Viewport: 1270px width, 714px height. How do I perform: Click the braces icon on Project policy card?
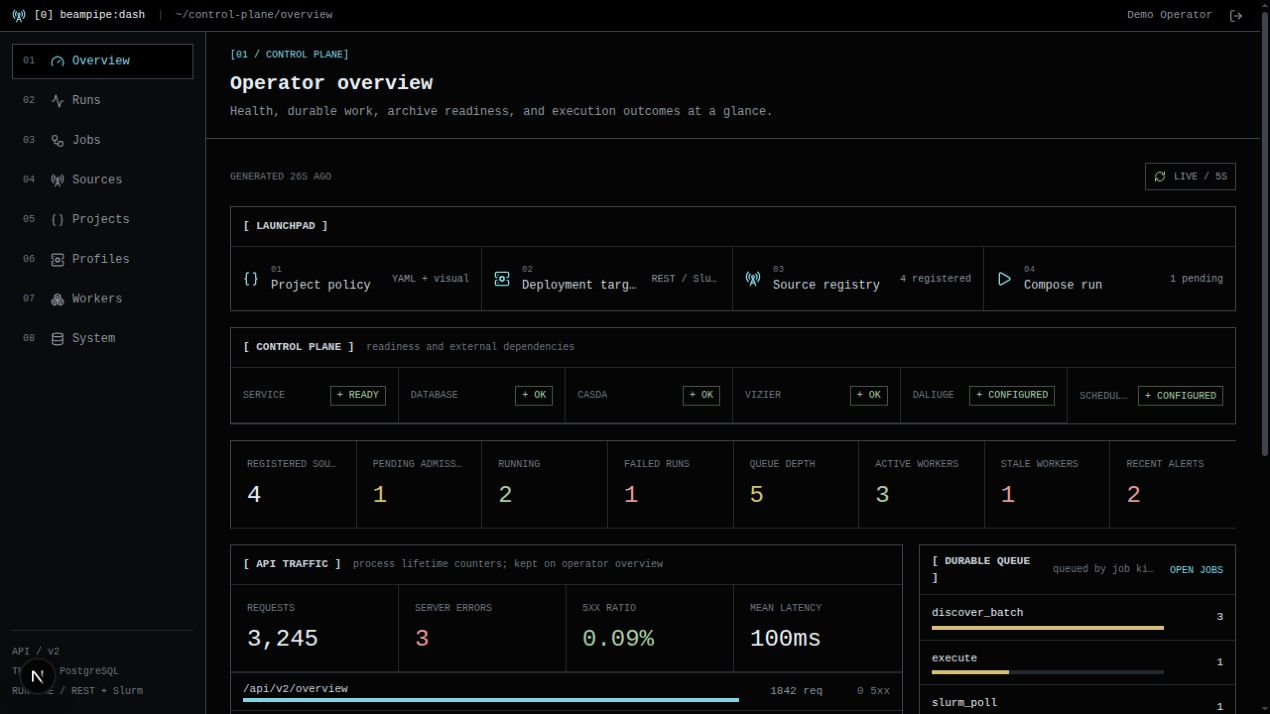pyautogui.click(x=251, y=279)
